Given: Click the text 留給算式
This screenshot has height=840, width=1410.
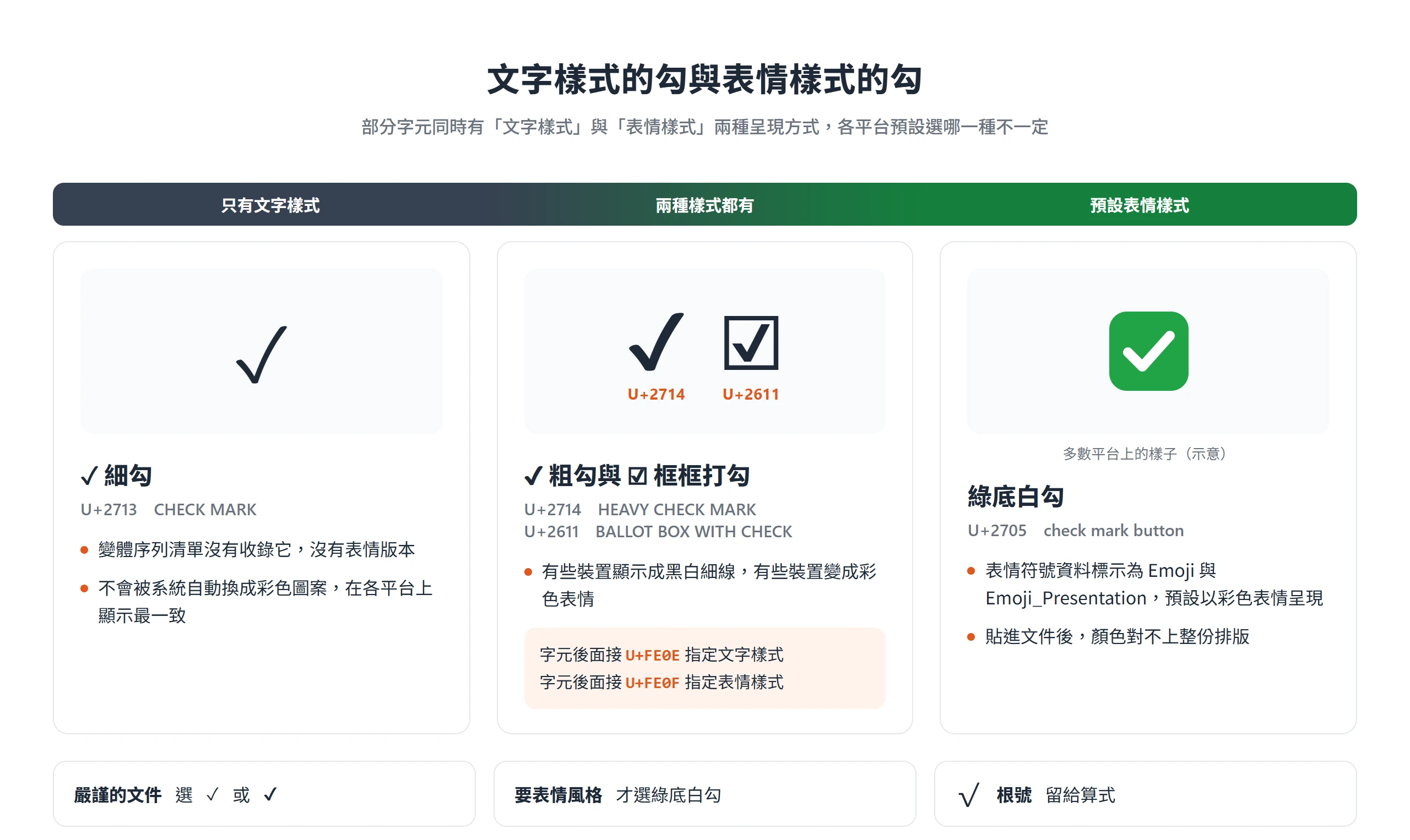Looking at the screenshot, I should (1081, 795).
